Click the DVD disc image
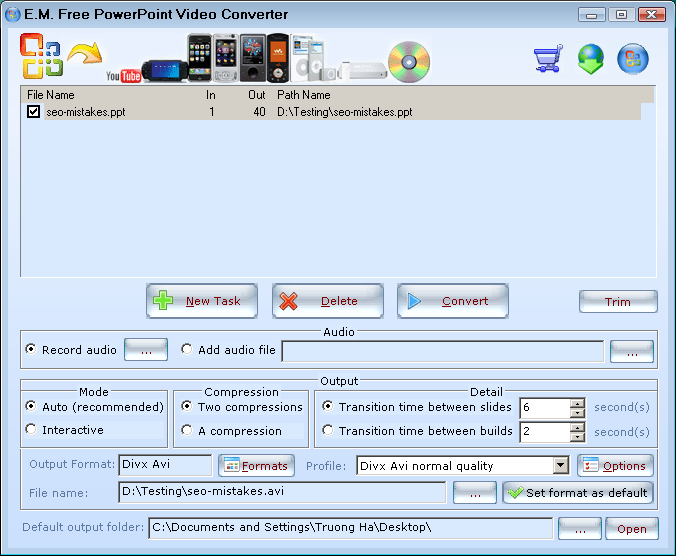Screen dimensions: 676x556 pos(409,62)
